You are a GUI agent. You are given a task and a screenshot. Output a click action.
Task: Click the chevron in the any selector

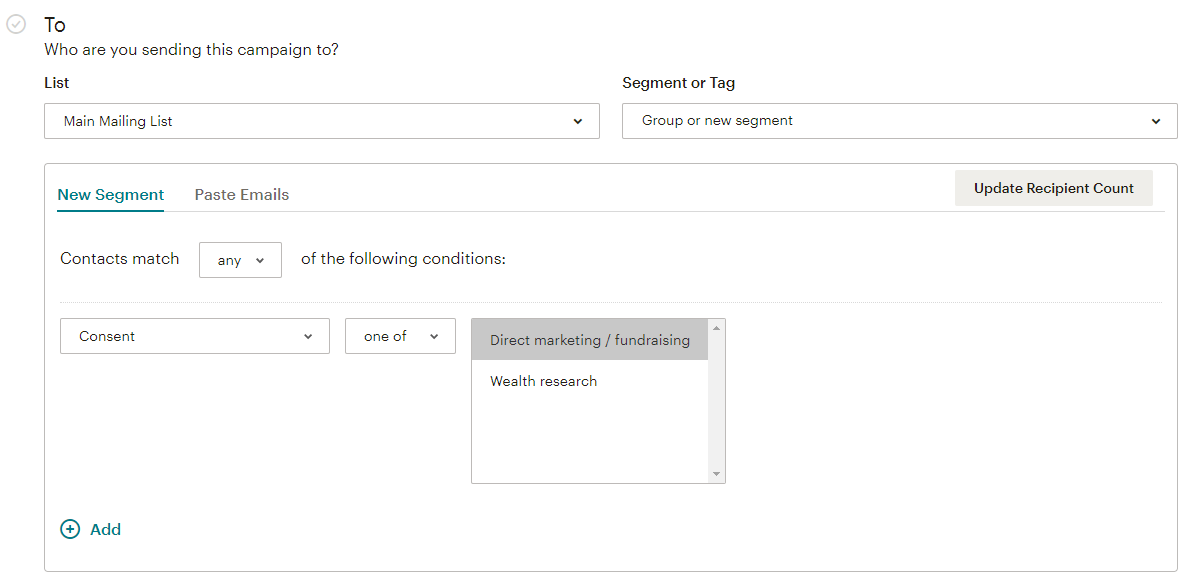pyautogui.click(x=260, y=260)
